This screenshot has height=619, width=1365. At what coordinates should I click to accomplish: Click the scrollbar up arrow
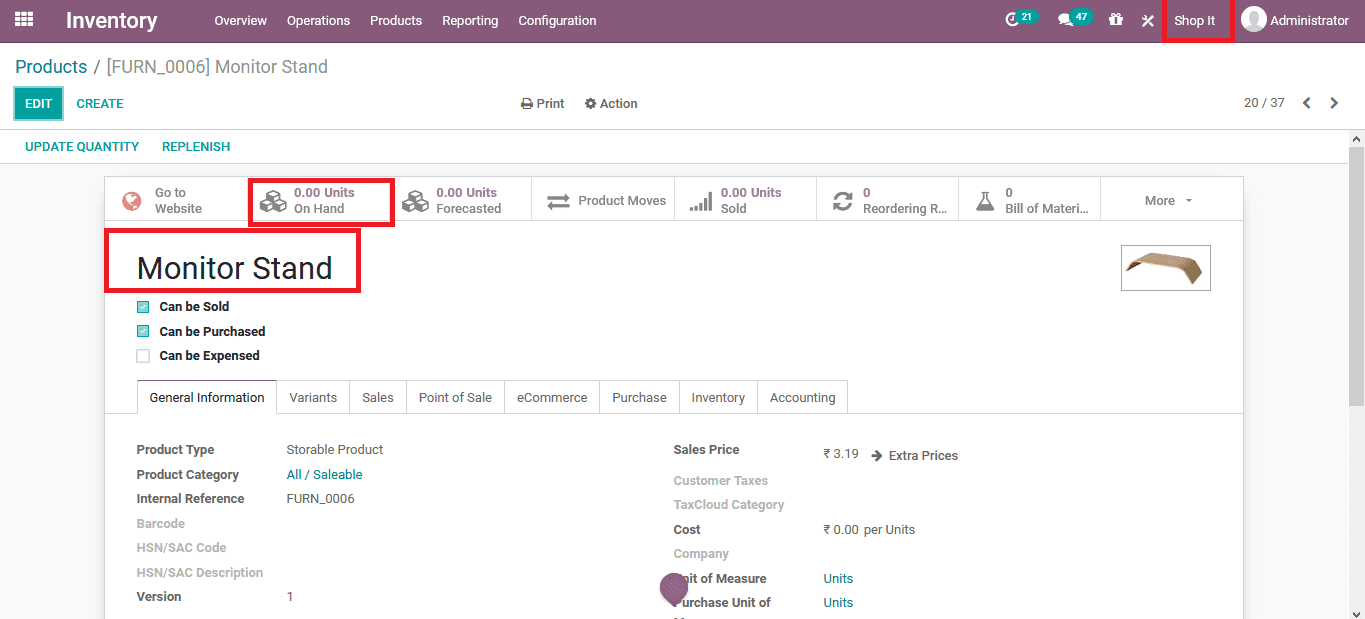coord(1357,138)
